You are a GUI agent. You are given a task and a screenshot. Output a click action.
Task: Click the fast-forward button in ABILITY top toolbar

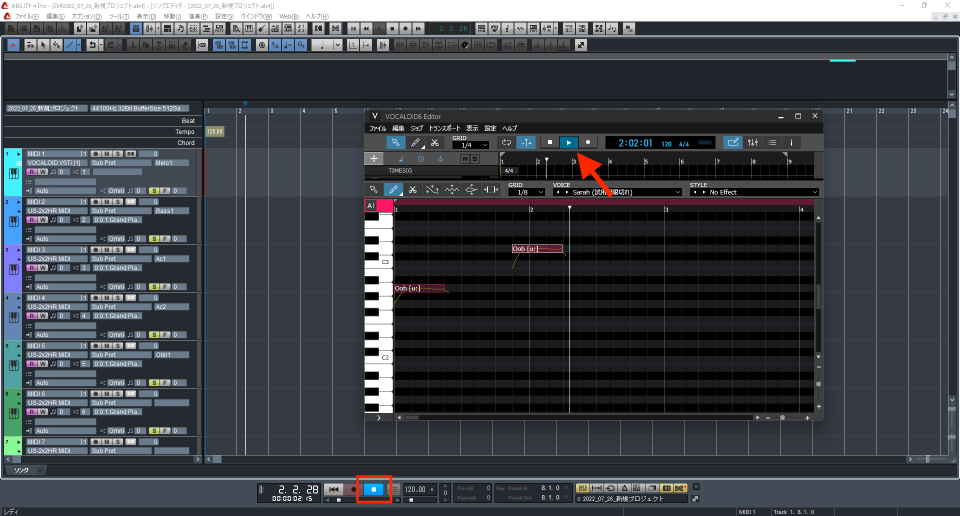418,28
